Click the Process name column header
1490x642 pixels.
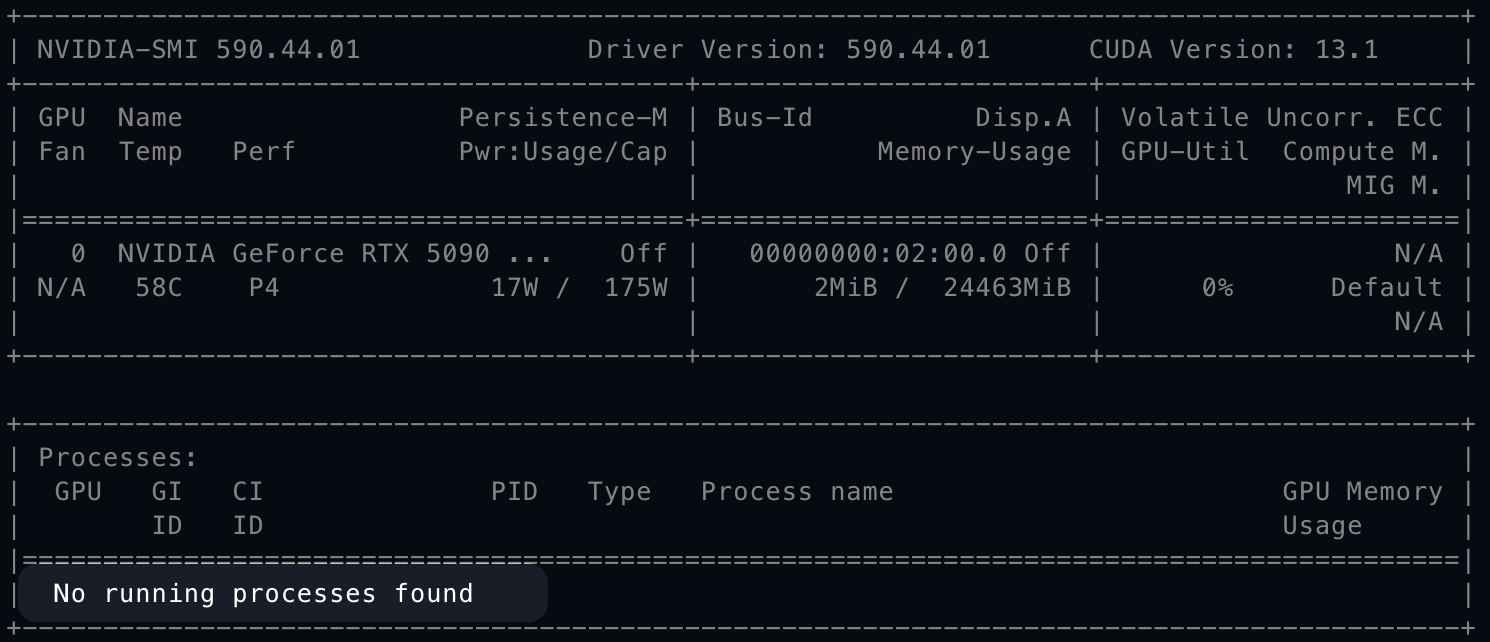click(x=797, y=491)
